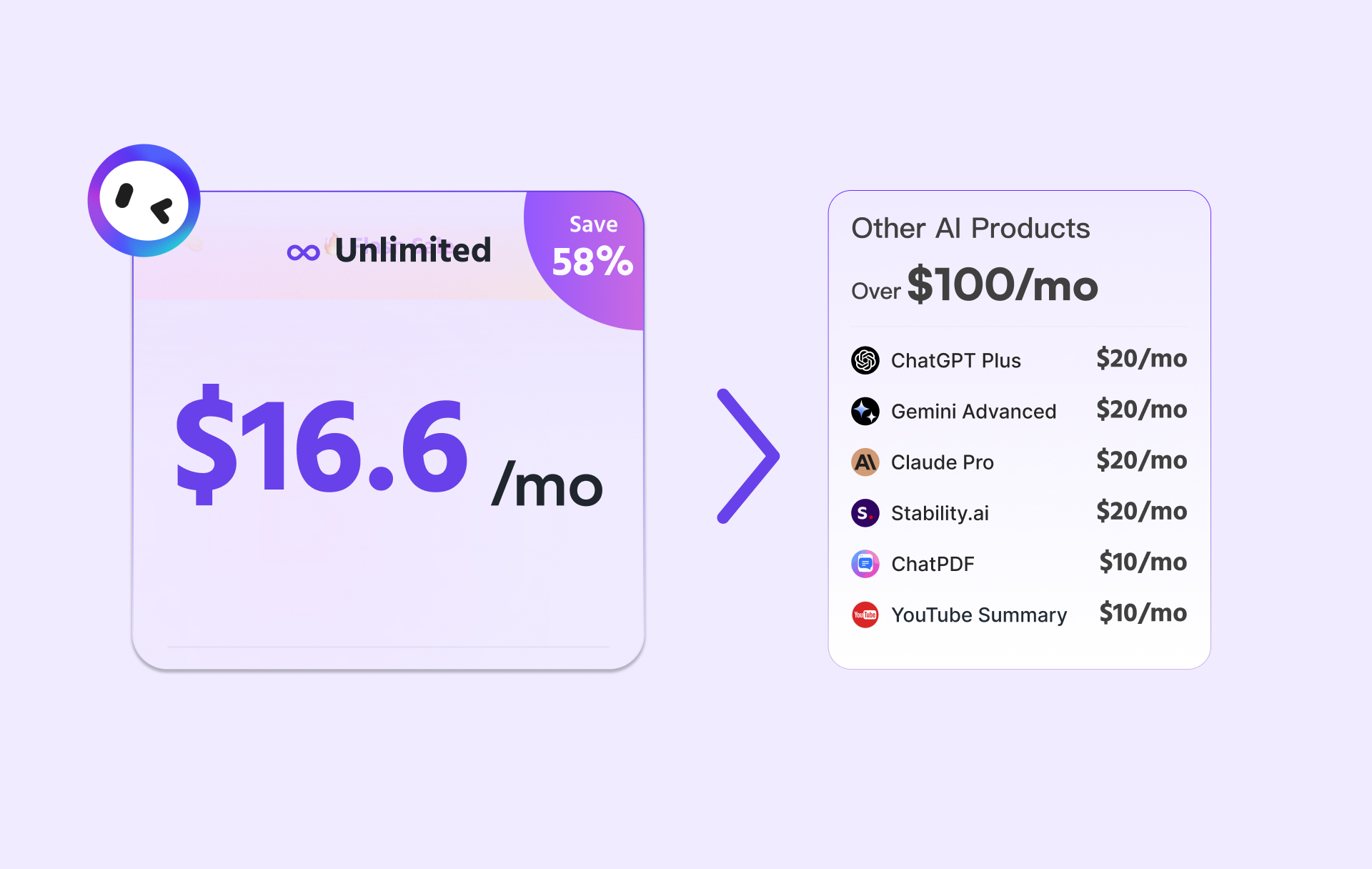
Task: Click the Stability.ai label
Action: tap(940, 513)
